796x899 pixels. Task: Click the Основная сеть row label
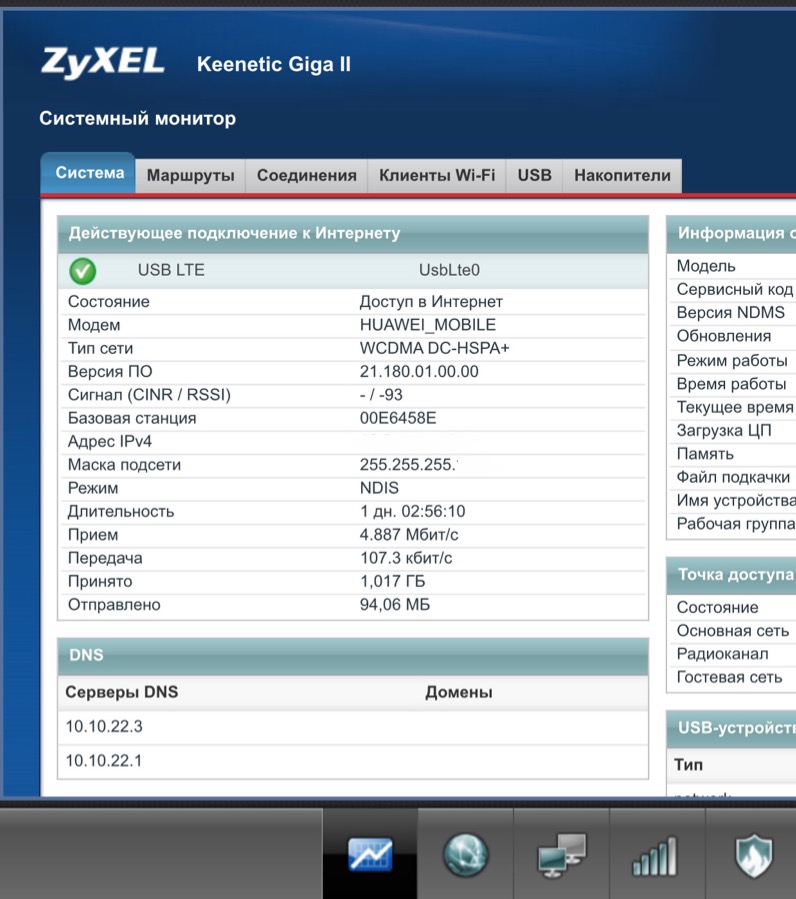(733, 631)
